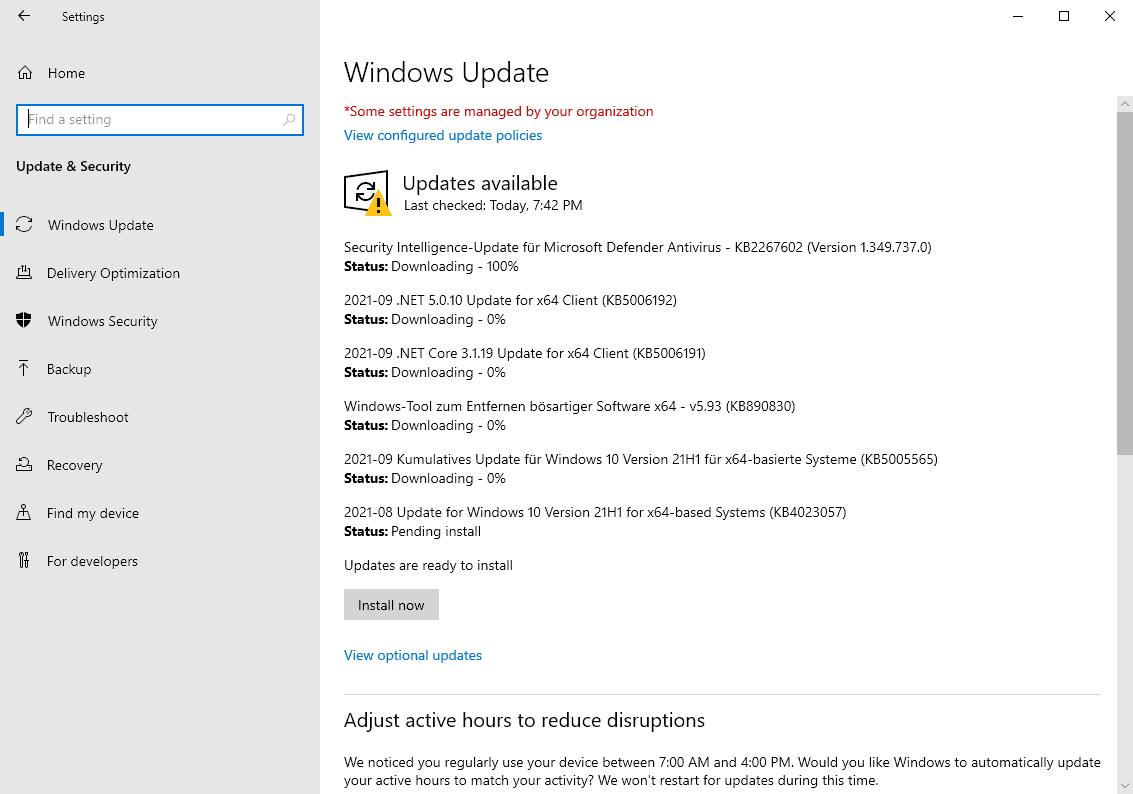Click the .NET Core 3.1.19 KB5006191 entry
This screenshot has width=1133, height=794.
pos(525,353)
